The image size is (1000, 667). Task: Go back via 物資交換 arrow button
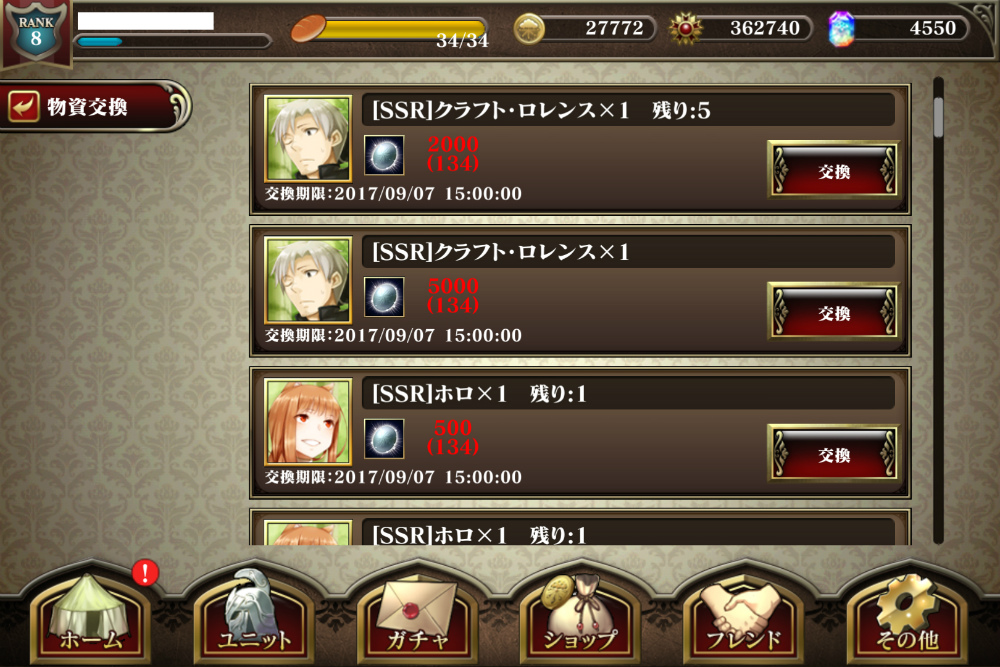[x=94, y=106]
